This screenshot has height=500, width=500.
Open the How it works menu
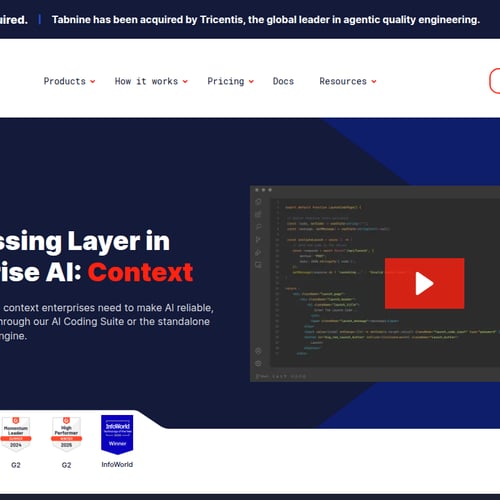pyautogui.click(x=146, y=81)
